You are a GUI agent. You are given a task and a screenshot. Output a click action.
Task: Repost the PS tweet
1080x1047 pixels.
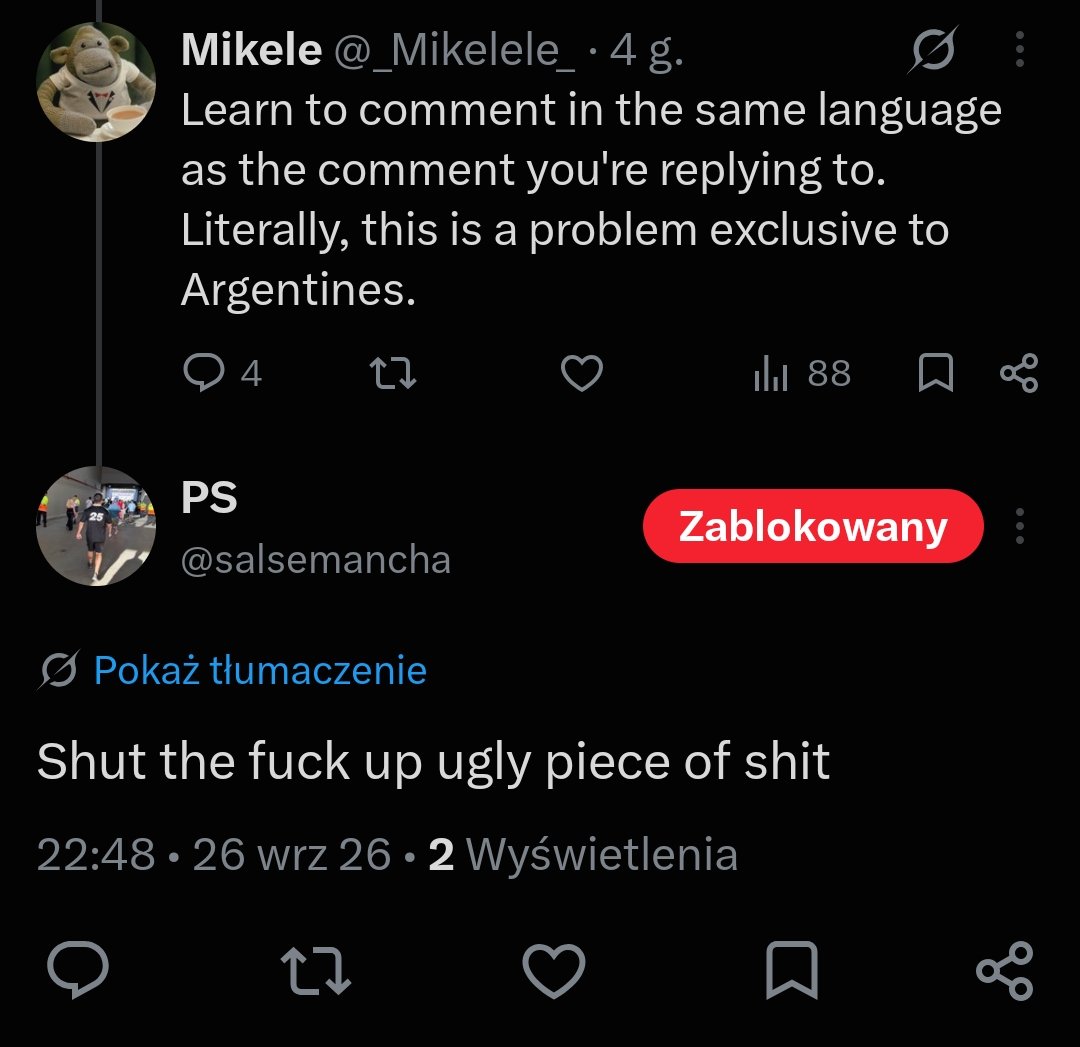[316, 971]
